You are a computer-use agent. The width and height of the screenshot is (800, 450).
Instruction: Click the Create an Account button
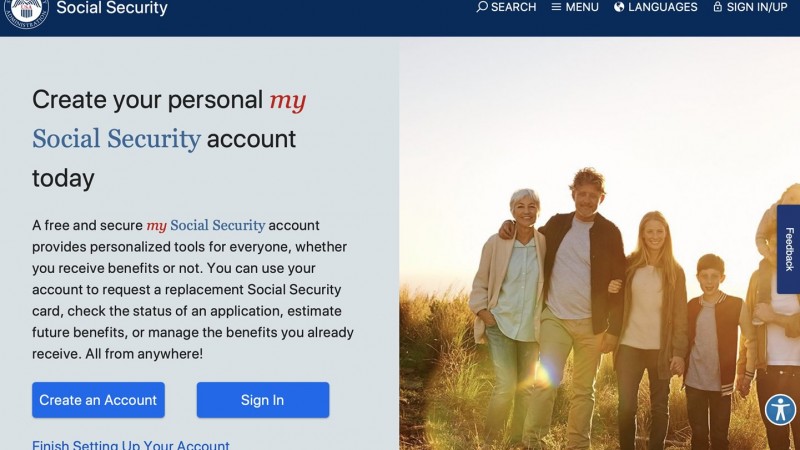98,400
